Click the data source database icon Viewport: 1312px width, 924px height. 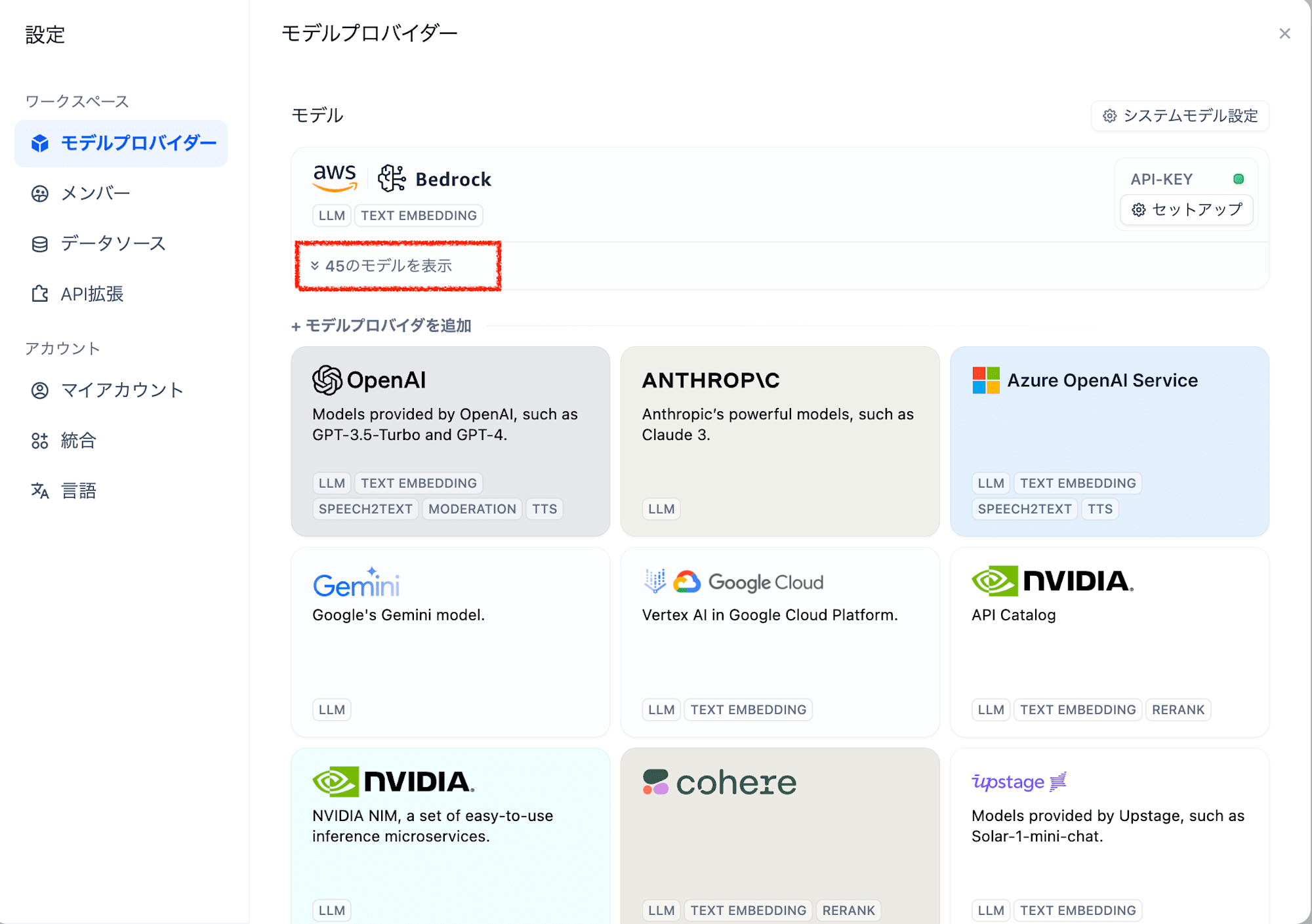pyautogui.click(x=40, y=244)
